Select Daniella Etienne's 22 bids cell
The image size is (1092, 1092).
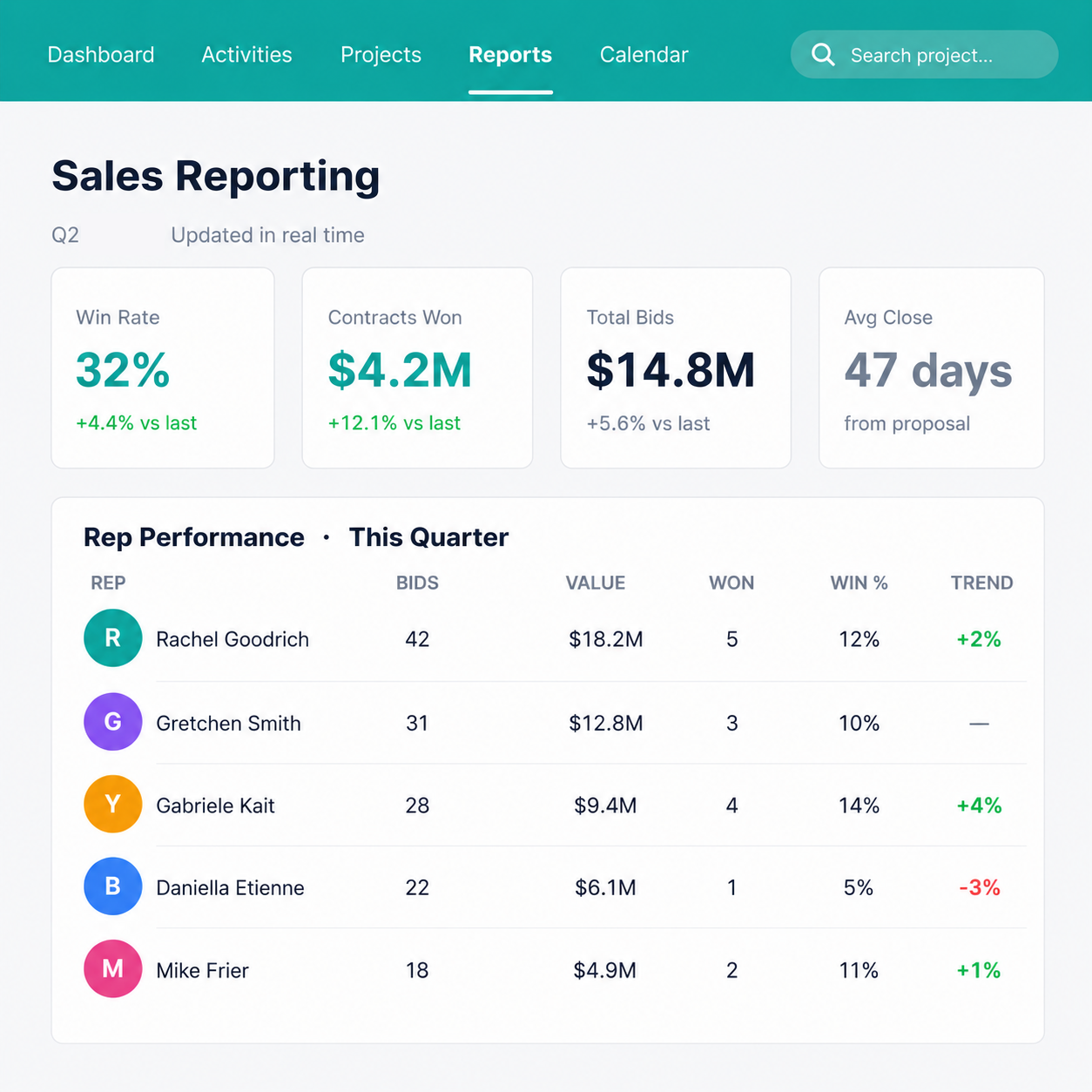click(417, 887)
